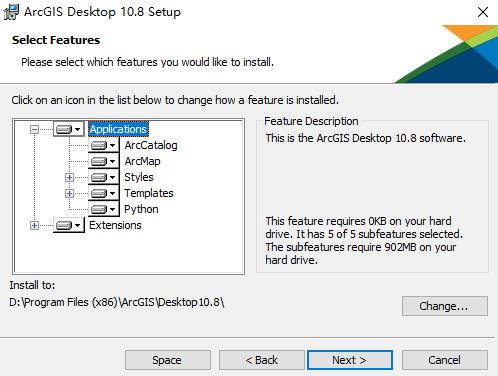498x376 pixels.
Task: Click Change... to modify install folder
Action: (445, 306)
